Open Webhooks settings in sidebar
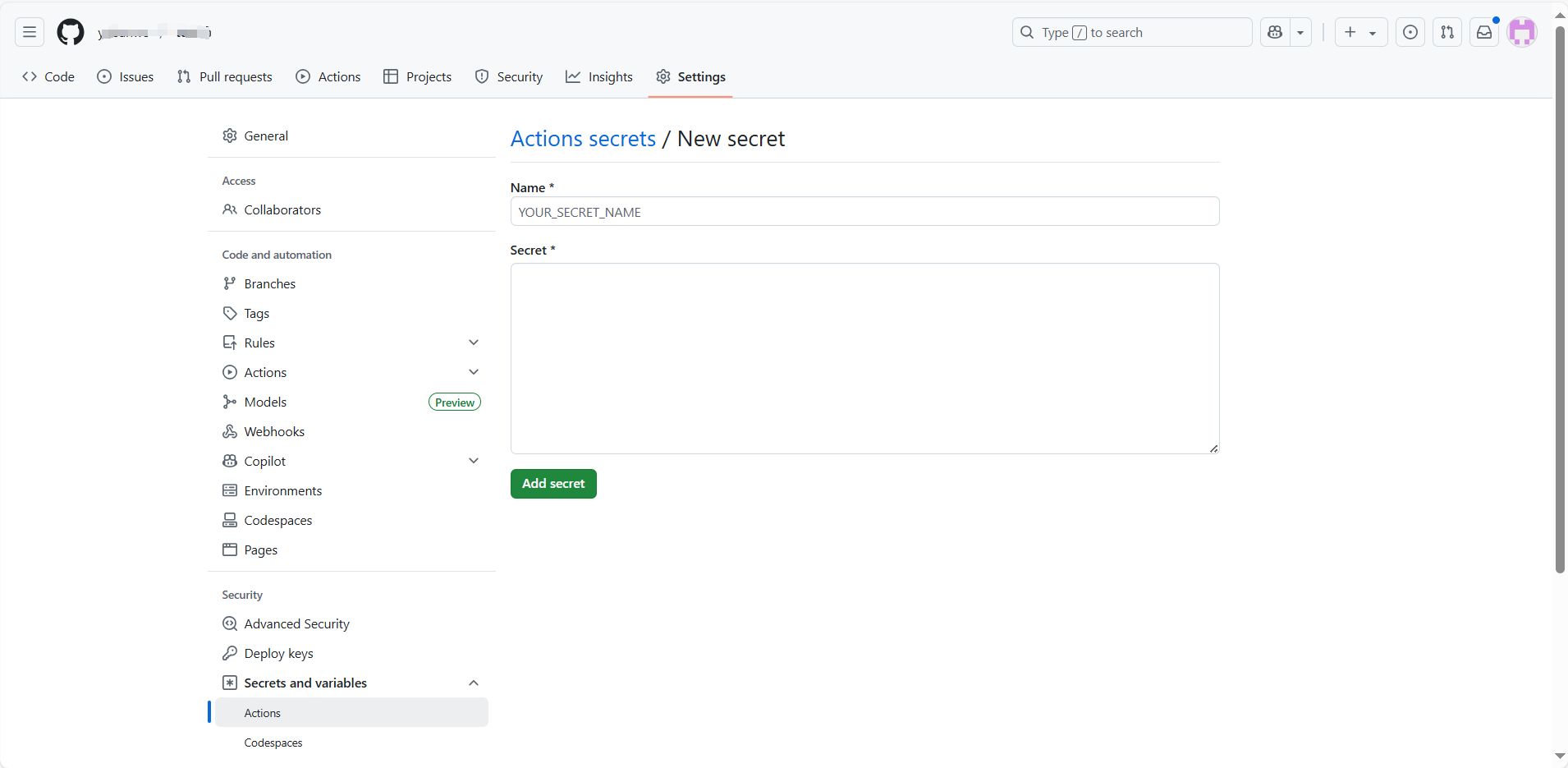This screenshot has height=768, width=1568. pos(274,431)
